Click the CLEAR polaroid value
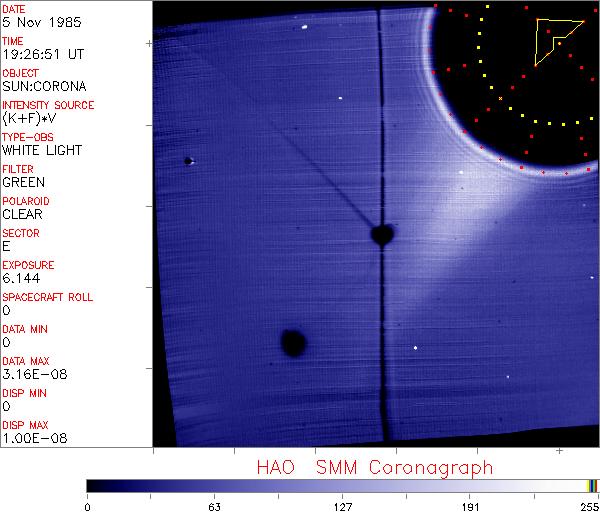600x512 pixels. point(23,214)
